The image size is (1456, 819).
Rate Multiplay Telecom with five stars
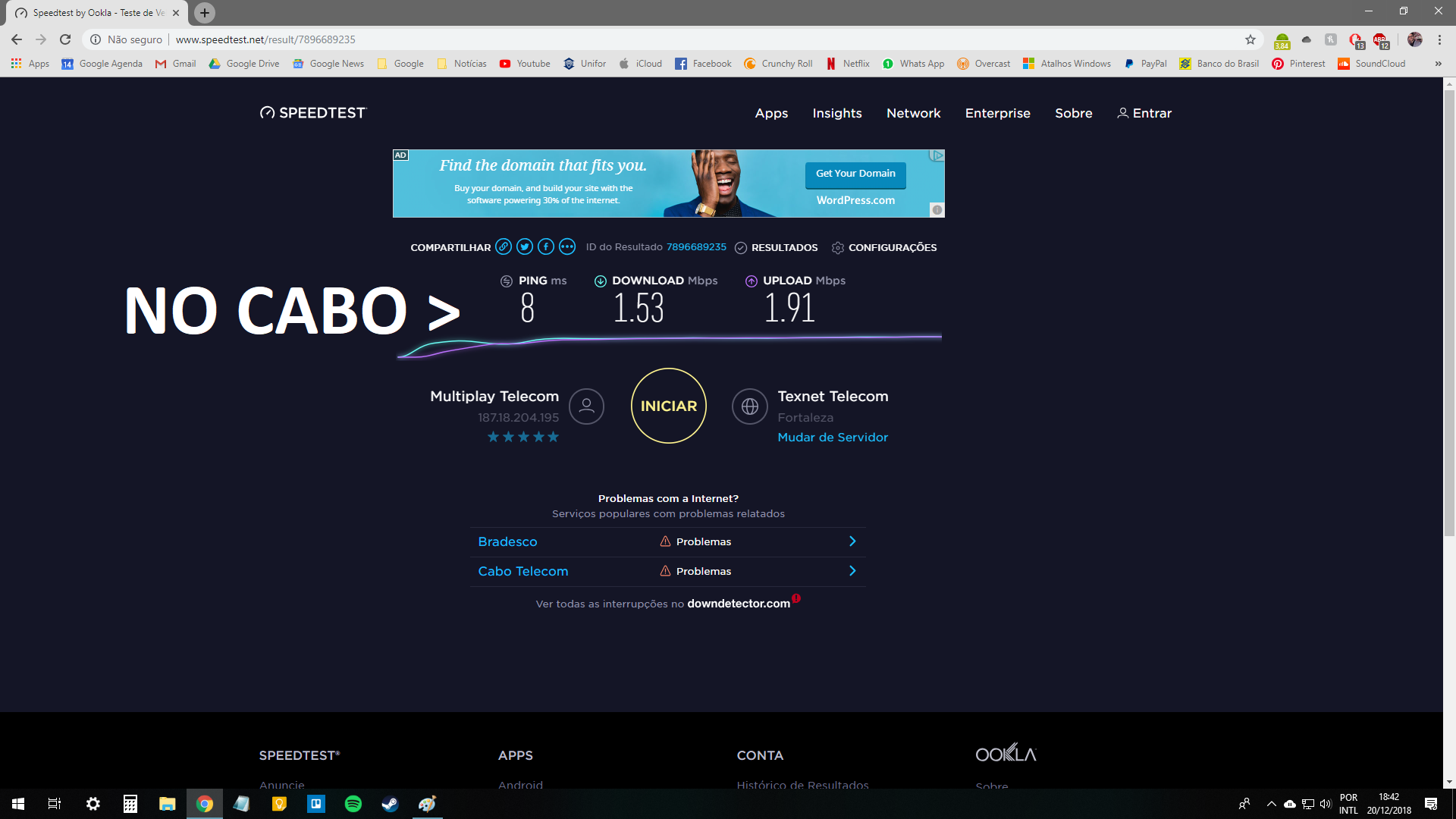[x=553, y=437]
